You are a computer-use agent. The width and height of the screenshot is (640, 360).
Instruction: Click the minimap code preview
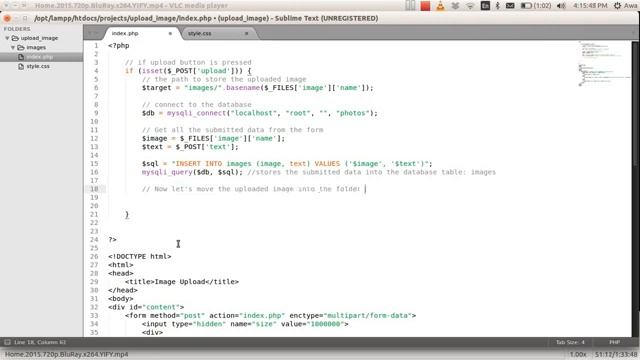[604, 63]
